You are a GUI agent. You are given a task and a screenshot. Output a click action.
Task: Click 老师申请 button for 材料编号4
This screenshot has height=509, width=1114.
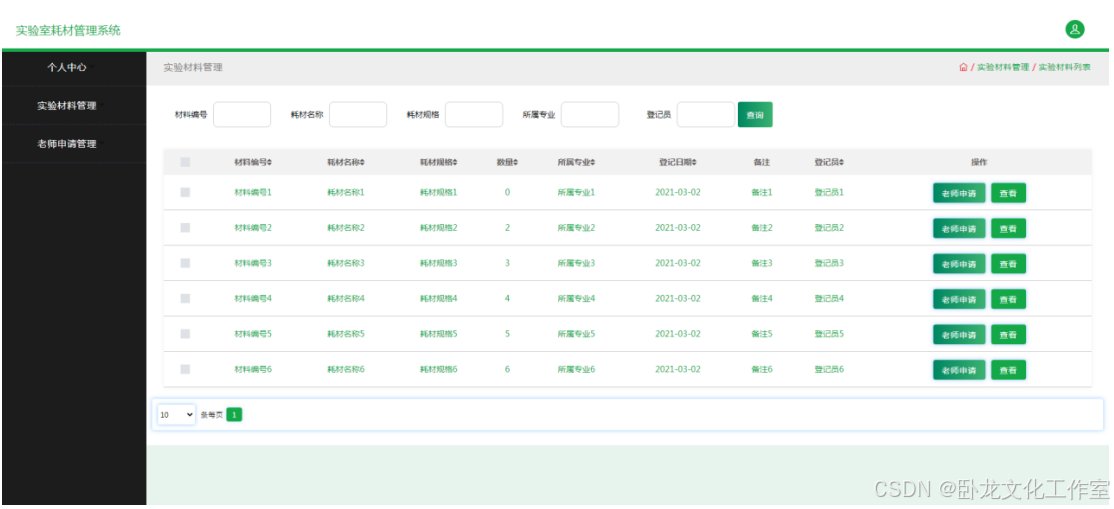[x=959, y=299]
